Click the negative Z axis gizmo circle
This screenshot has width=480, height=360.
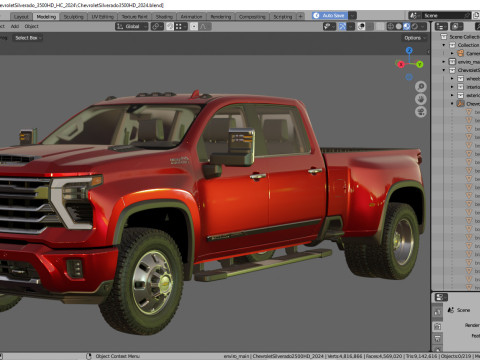click(x=409, y=77)
